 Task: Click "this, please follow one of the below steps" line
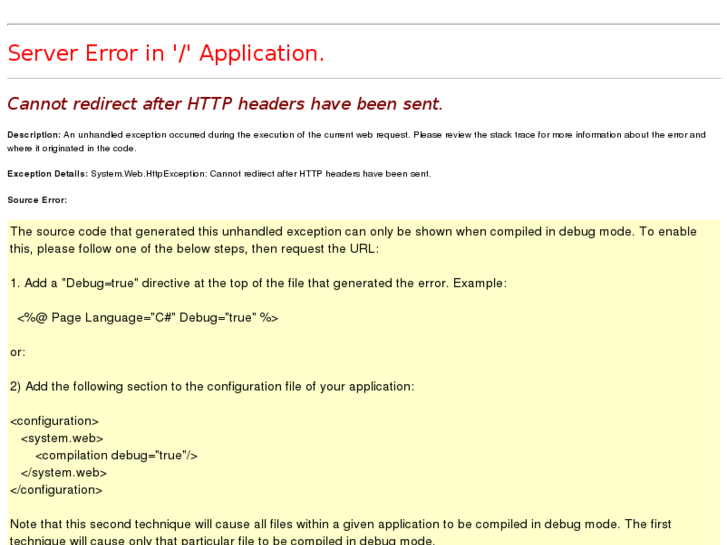pos(194,249)
